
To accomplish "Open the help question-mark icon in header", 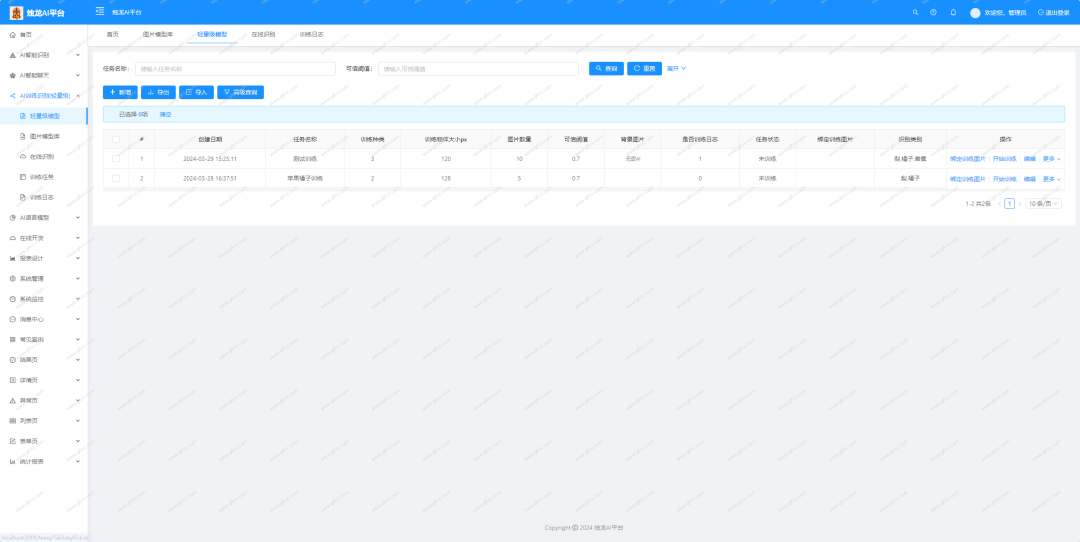I will point(933,12).
